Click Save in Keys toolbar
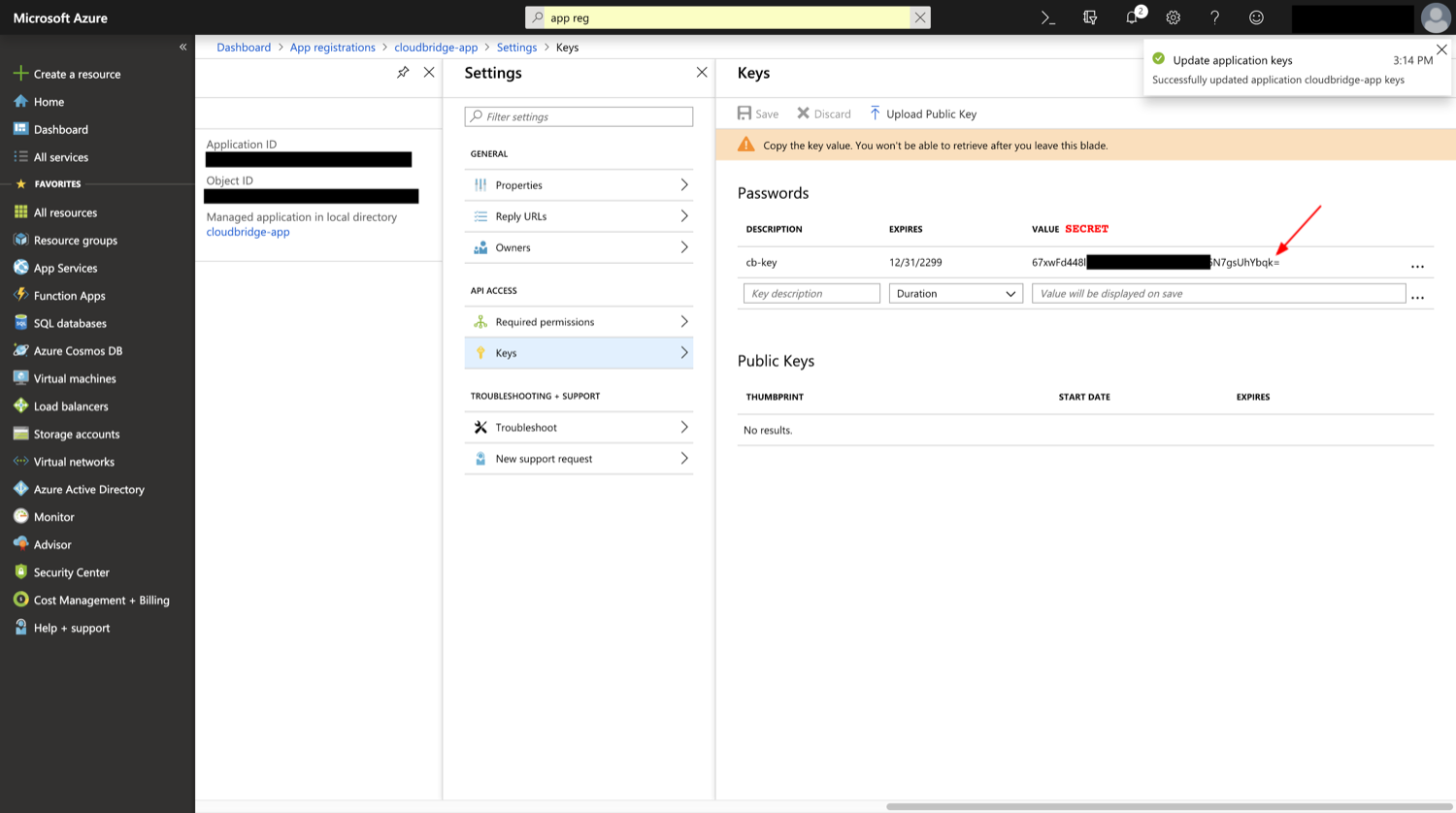This screenshot has width=1456, height=813. 758,114
